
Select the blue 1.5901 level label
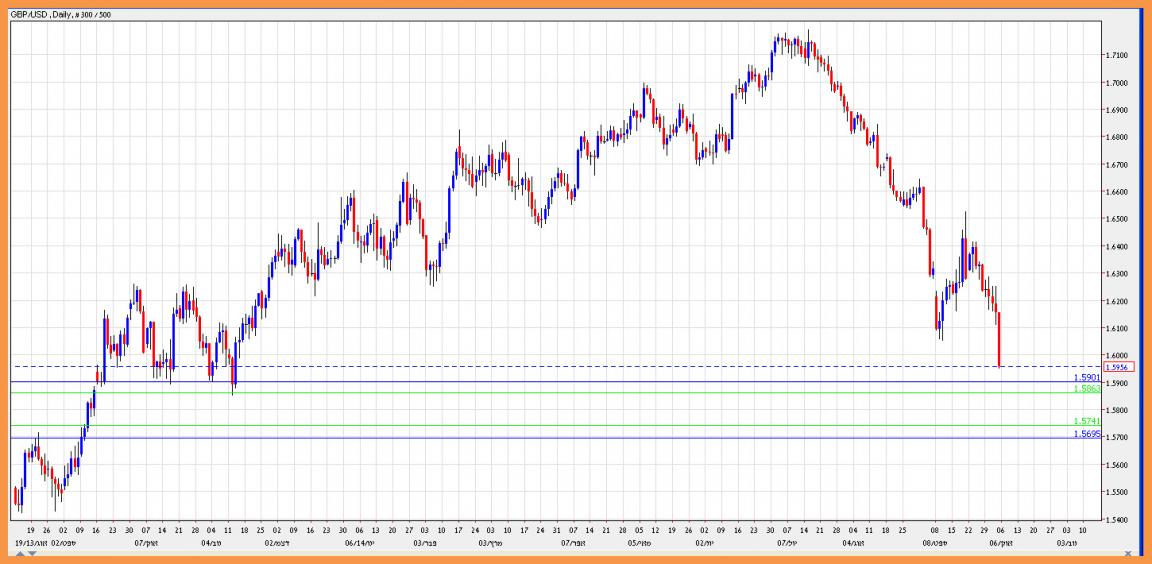pos(1087,378)
